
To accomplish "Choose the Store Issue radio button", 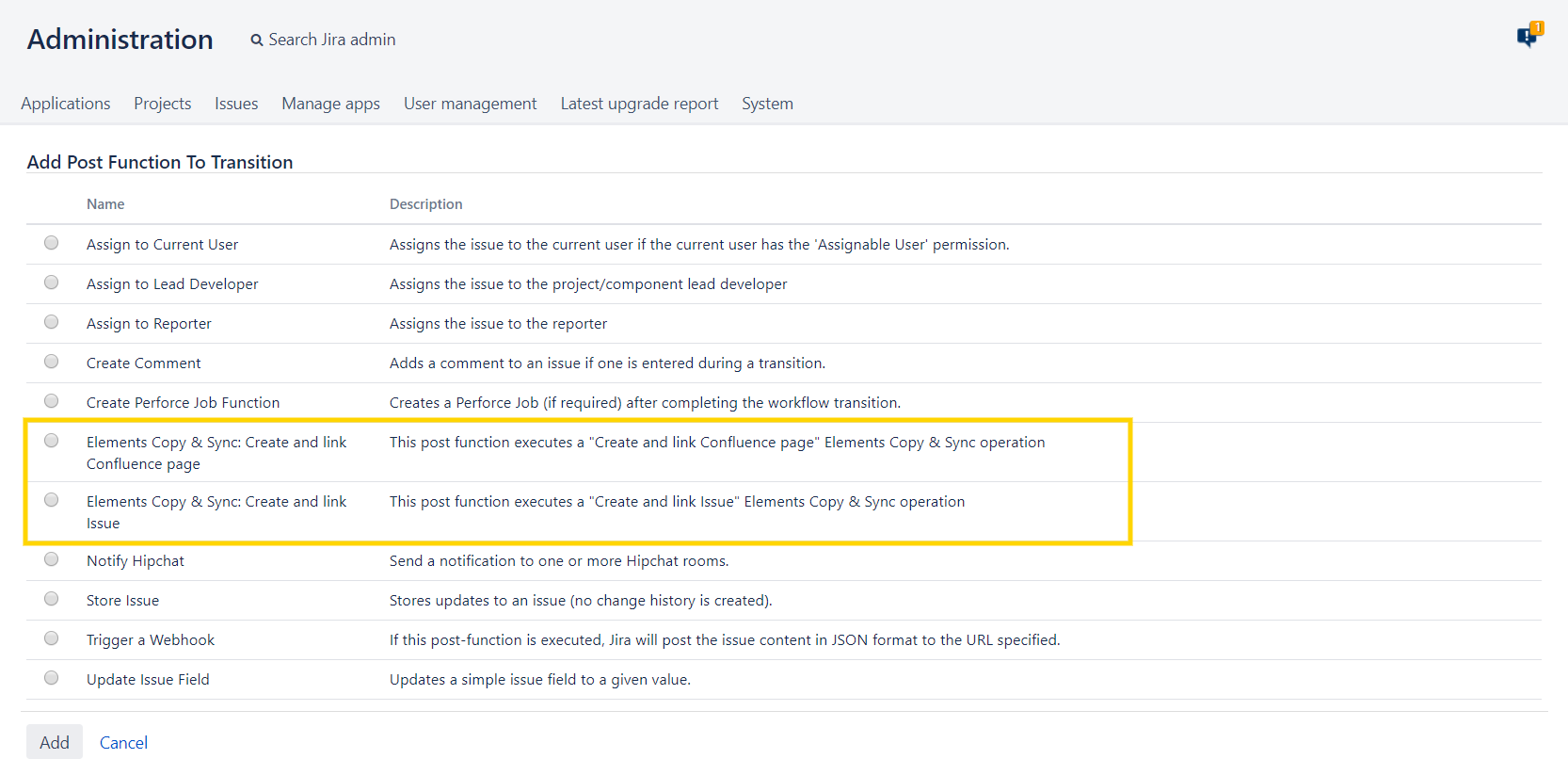I will click(x=52, y=599).
